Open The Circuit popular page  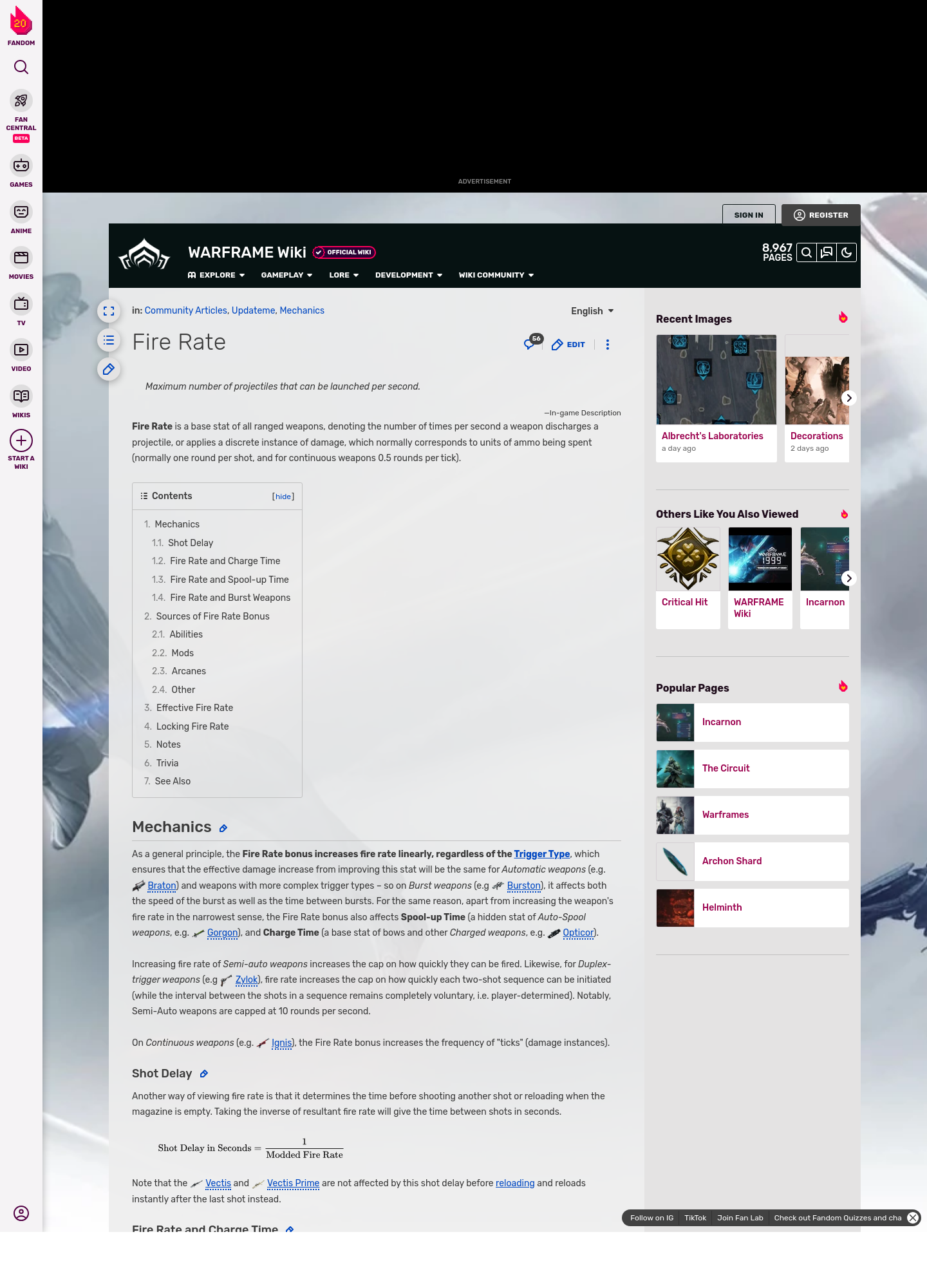(x=753, y=769)
